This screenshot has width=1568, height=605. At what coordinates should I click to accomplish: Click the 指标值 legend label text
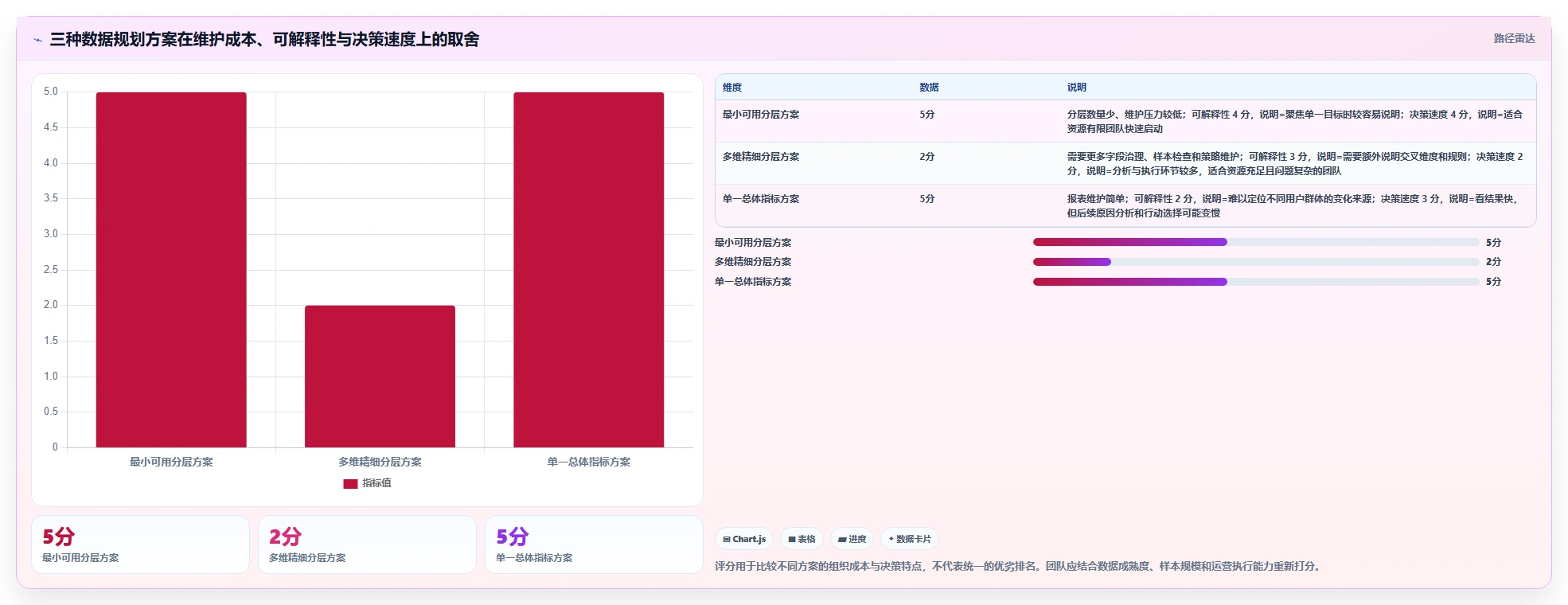(x=376, y=483)
